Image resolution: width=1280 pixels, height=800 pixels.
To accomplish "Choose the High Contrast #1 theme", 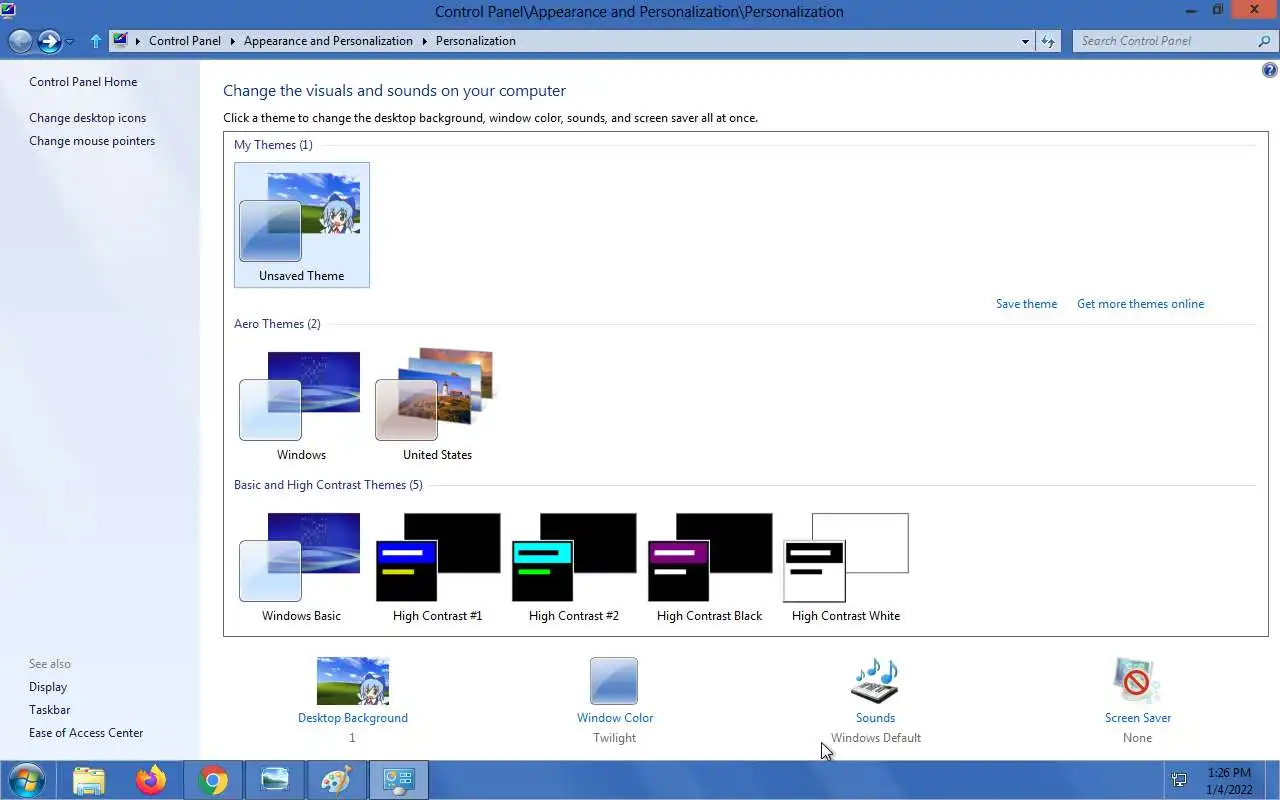I will coord(437,566).
